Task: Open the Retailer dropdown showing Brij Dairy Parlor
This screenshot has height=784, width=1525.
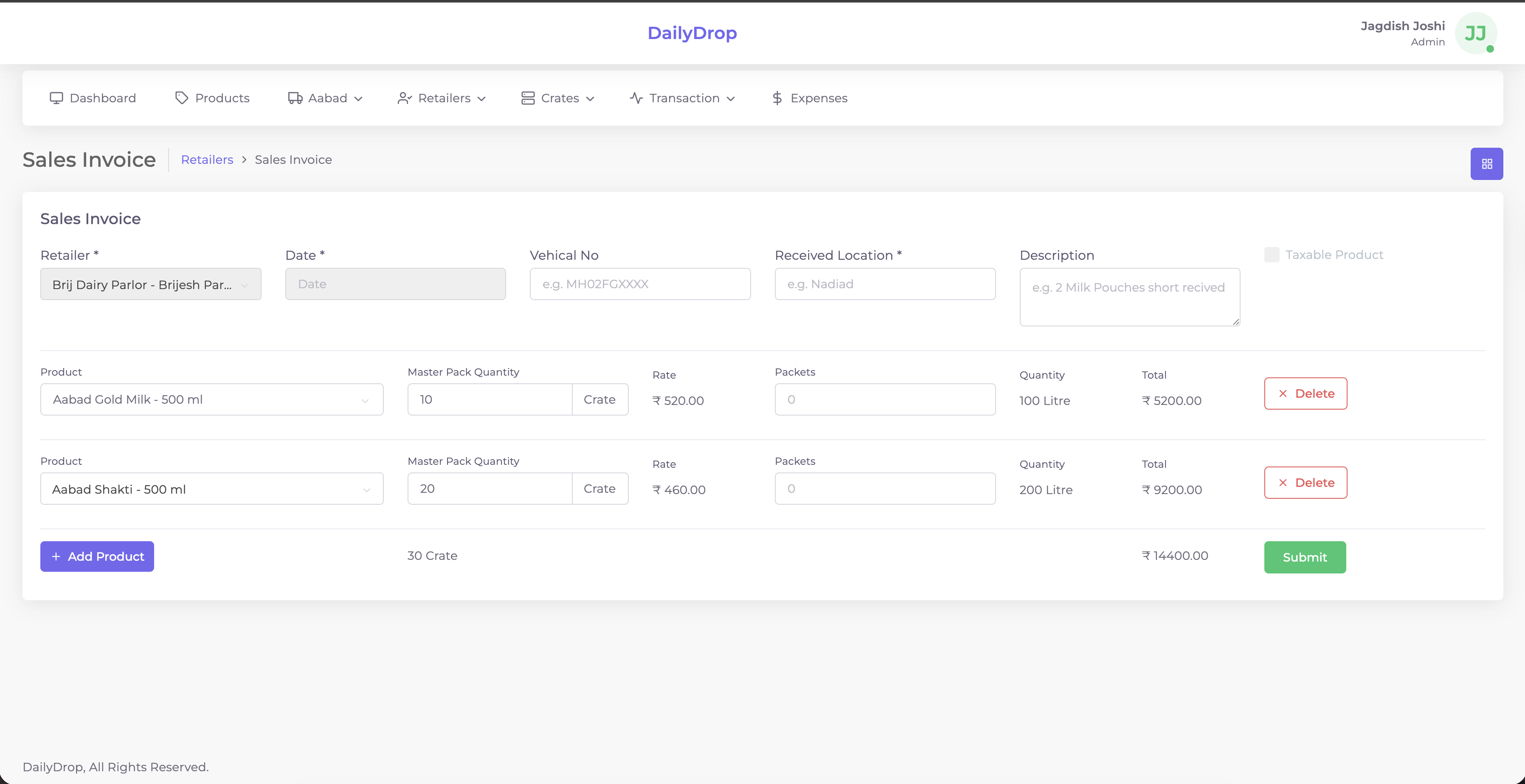Action: tap(150, 284)
